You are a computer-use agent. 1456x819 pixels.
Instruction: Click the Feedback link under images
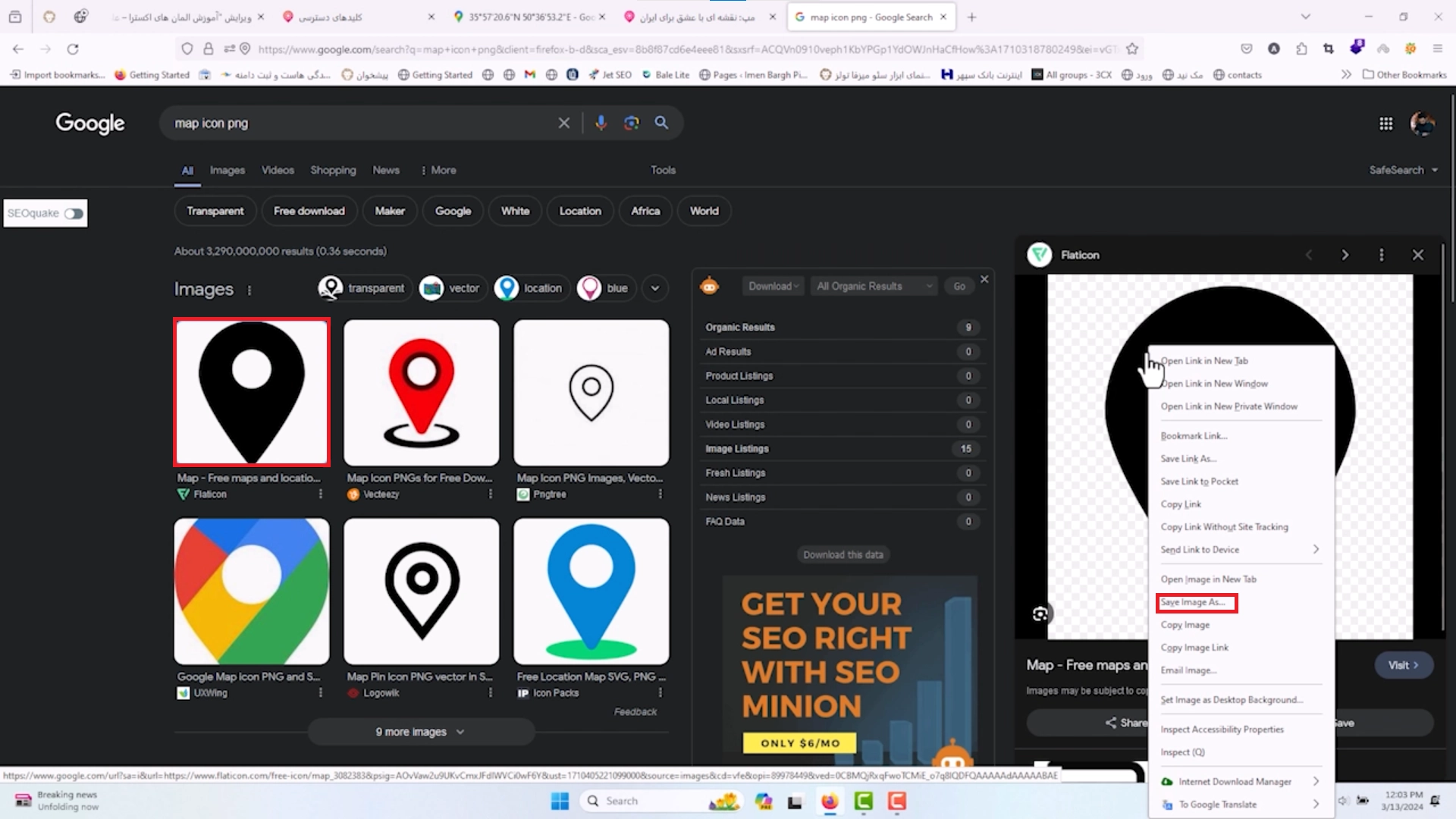tap(635, 712)
